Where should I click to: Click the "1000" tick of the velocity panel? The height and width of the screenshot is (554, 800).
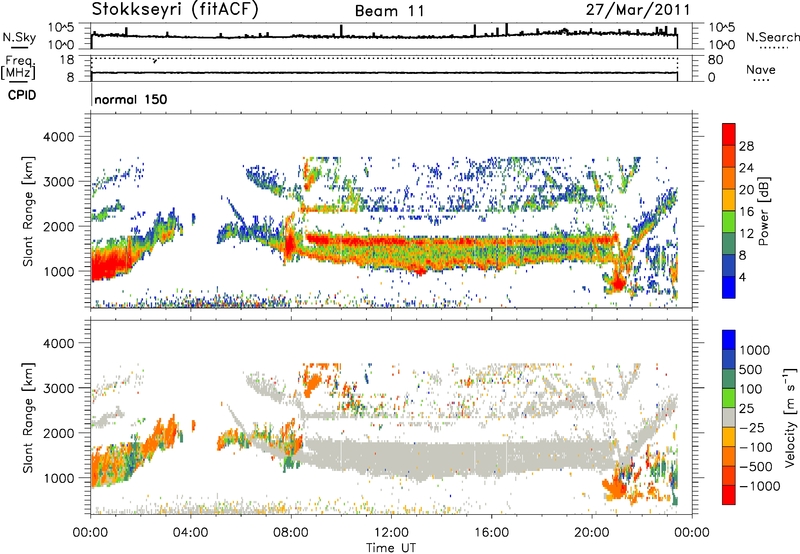[58, 478]
